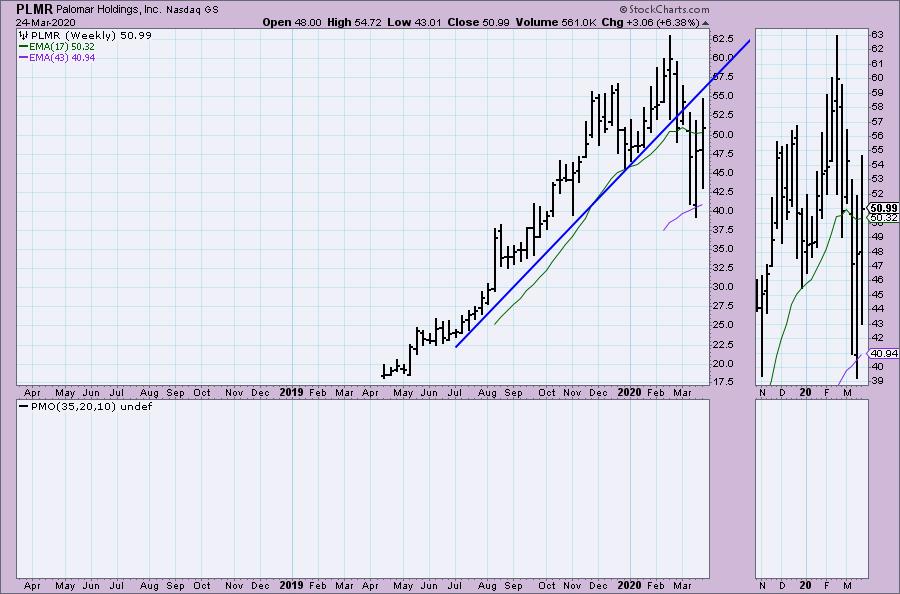Click the 45.0 price axis label
900x594 pixels.
(723, 172)
